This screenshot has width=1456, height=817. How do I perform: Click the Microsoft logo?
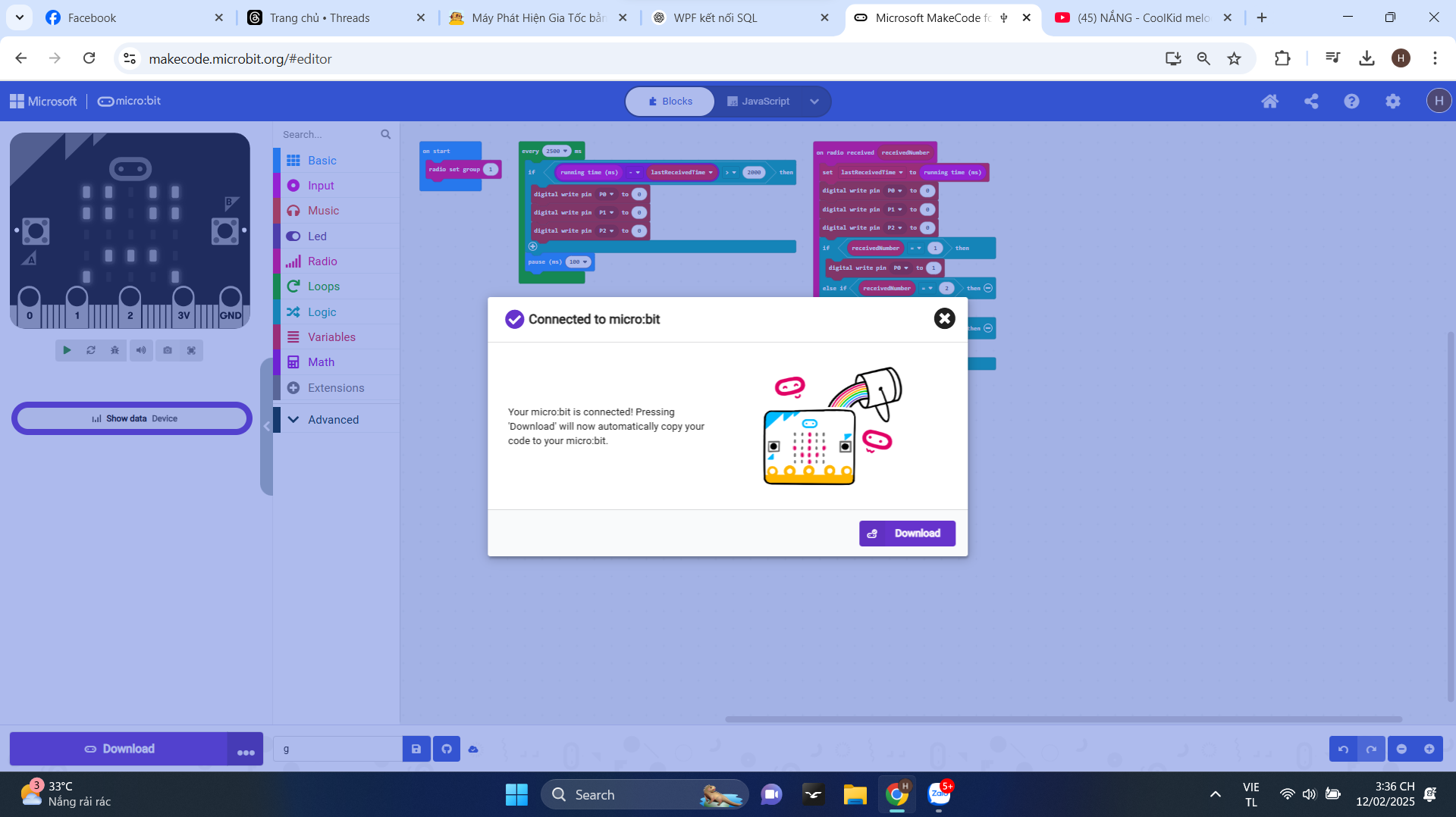pos(43,102)
